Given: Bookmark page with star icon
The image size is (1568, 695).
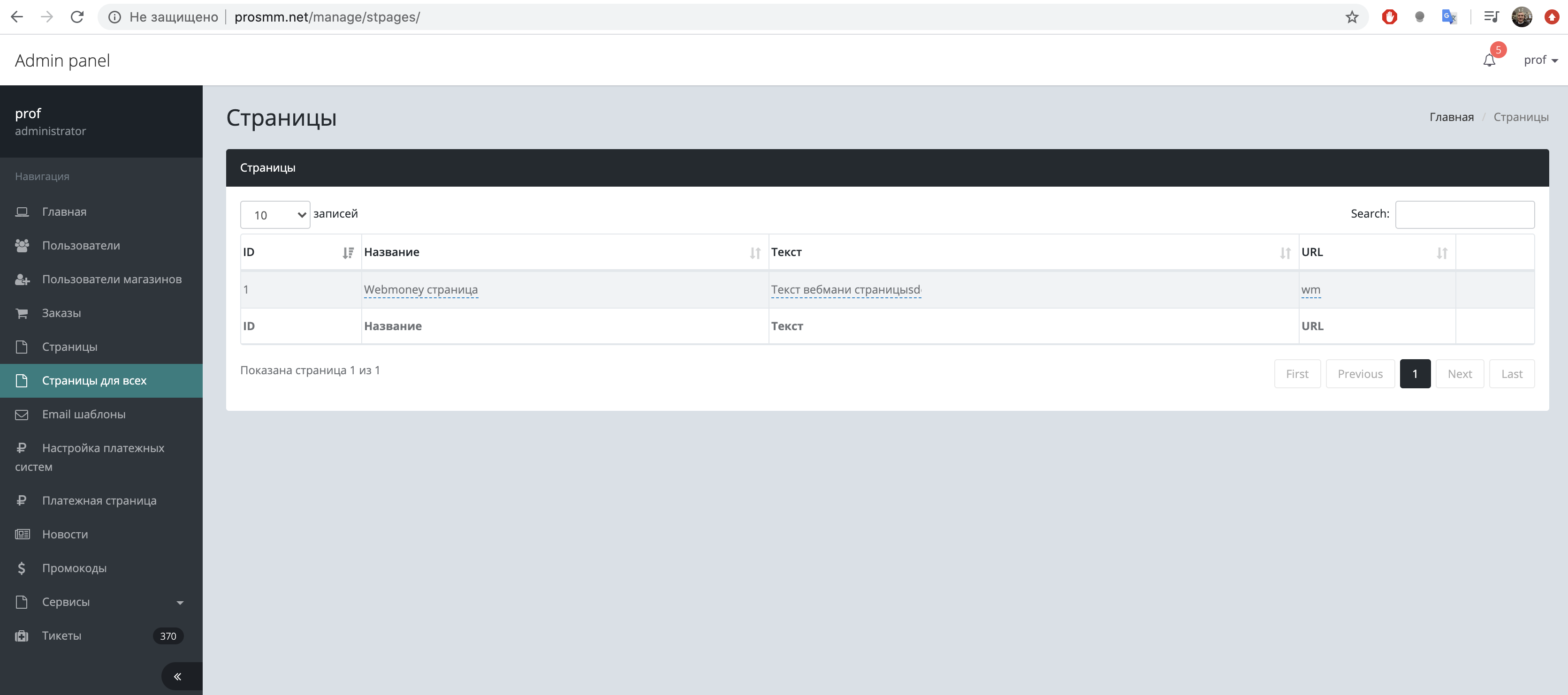Looking at the screenshot, I should pyautogui.click(x=1351, y=17).
